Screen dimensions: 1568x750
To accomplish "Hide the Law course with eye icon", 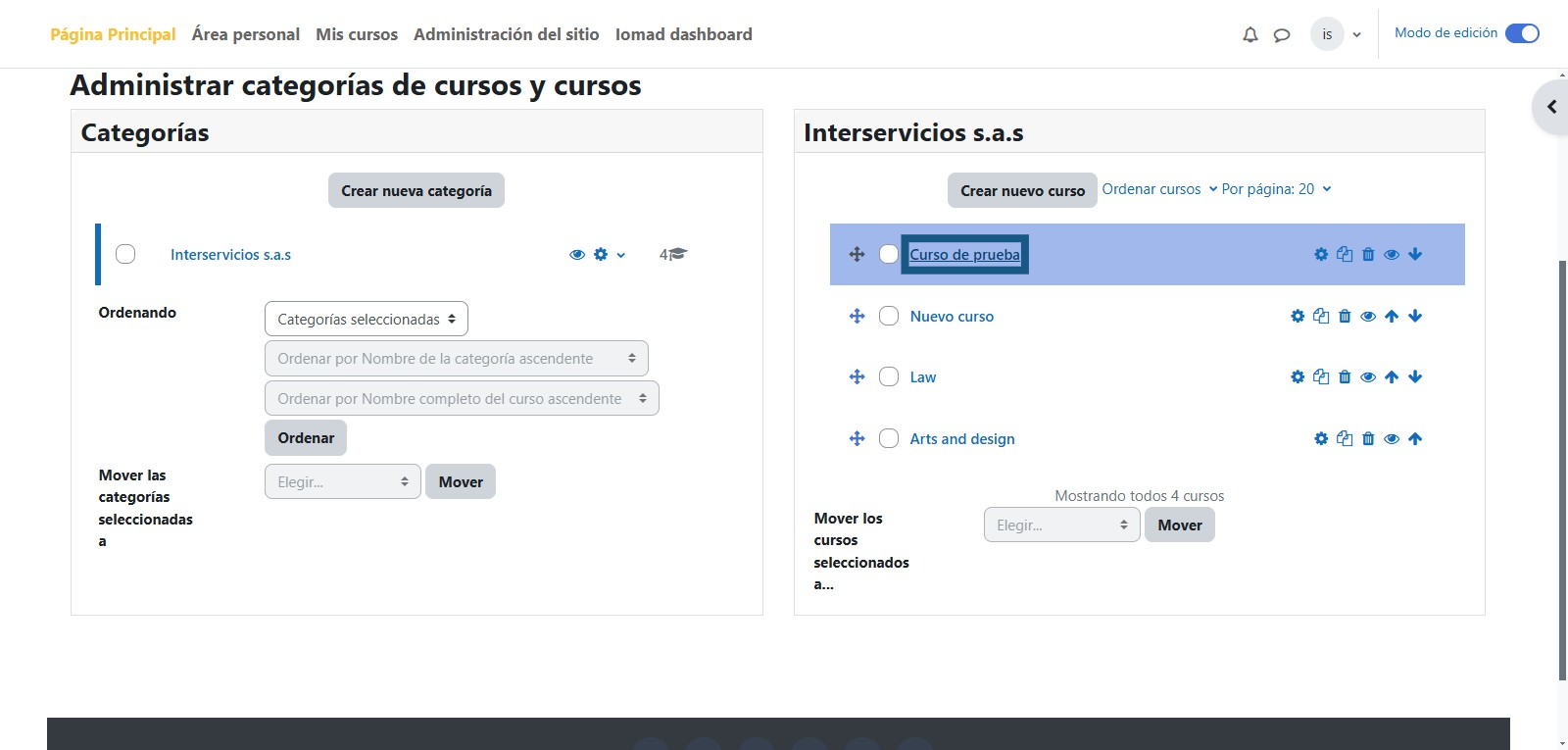I will 1368,377.
